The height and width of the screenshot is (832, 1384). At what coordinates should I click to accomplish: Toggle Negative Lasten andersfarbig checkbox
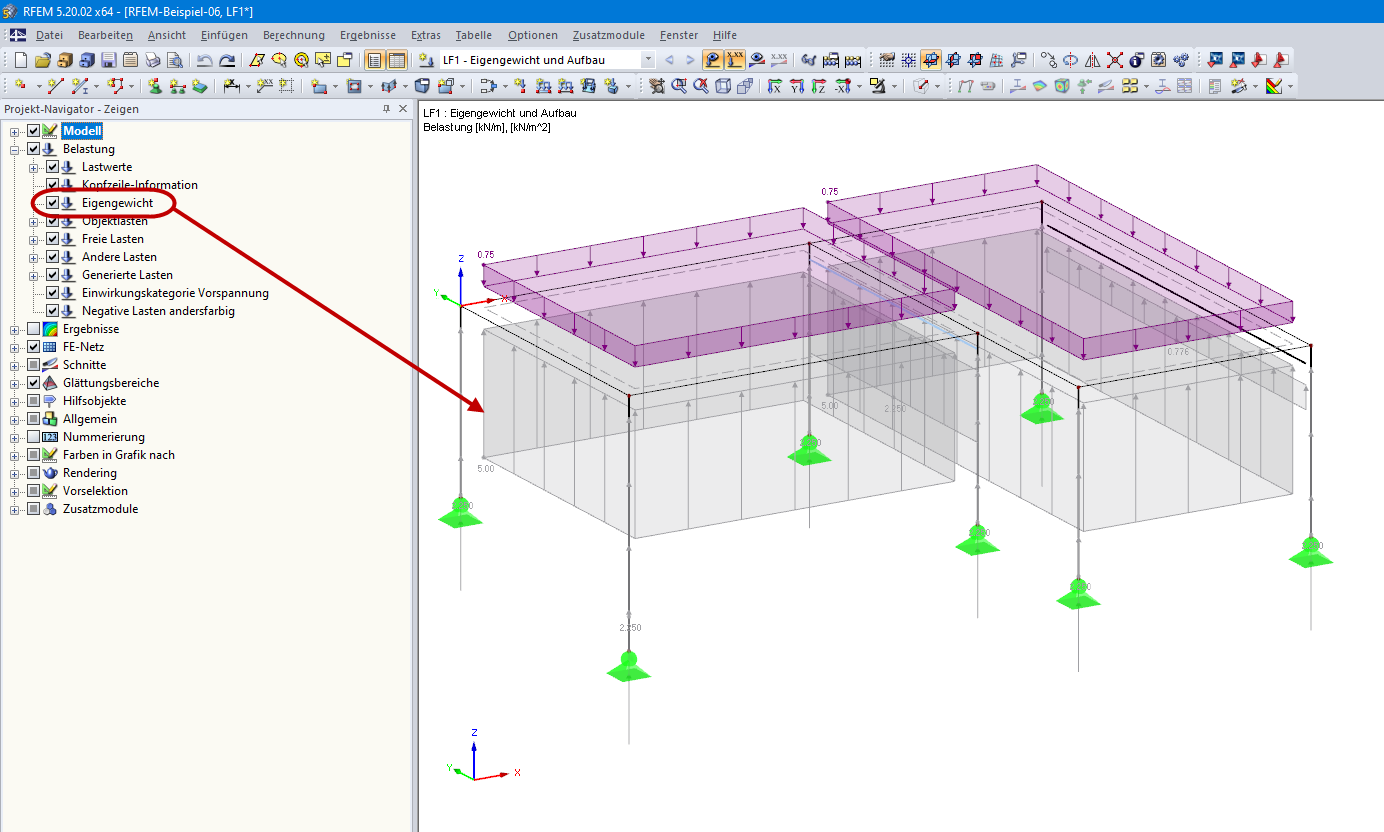tap(53, 311)
